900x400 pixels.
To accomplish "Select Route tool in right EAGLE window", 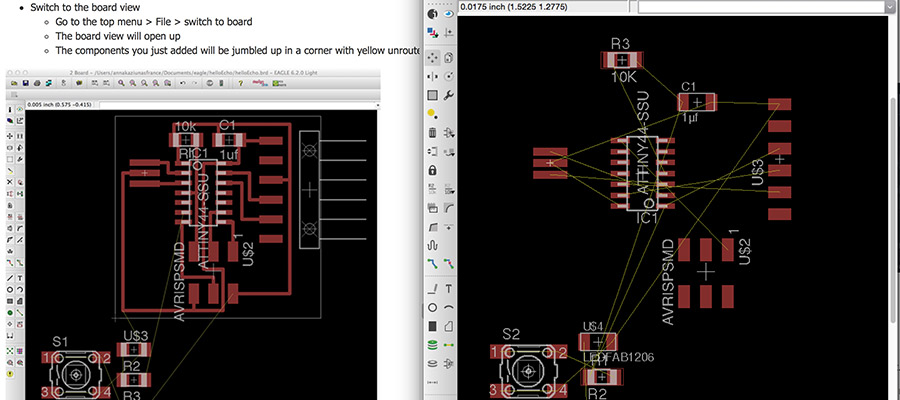I will (433, 264).
